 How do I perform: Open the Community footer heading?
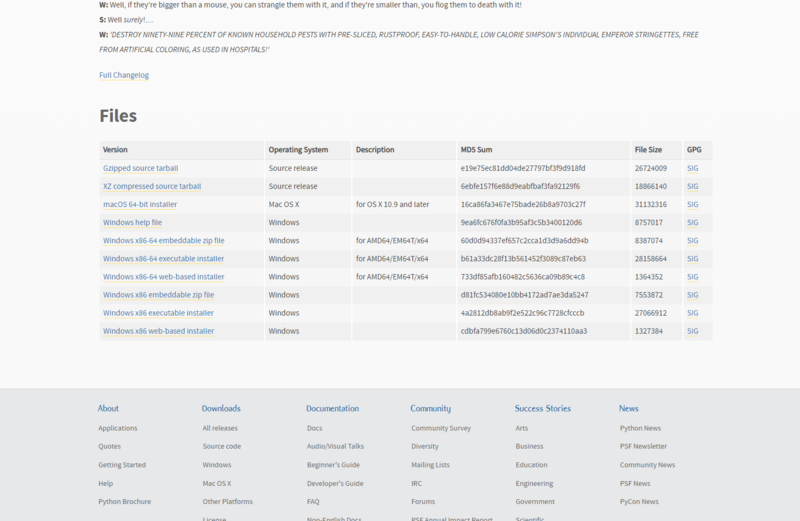tap(431, 408)
